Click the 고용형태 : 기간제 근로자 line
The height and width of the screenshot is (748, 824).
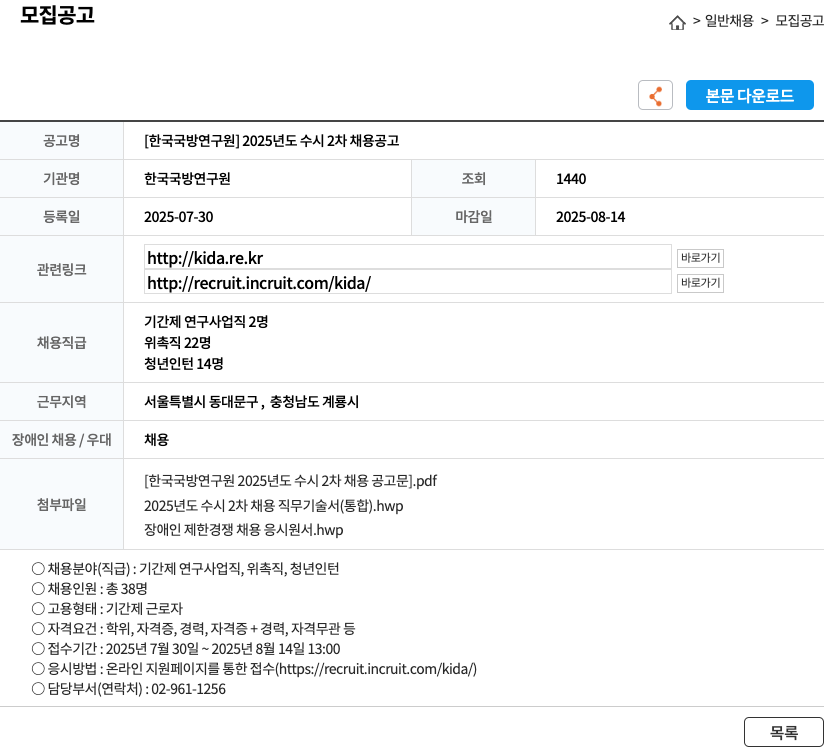(x=107, y=609)
